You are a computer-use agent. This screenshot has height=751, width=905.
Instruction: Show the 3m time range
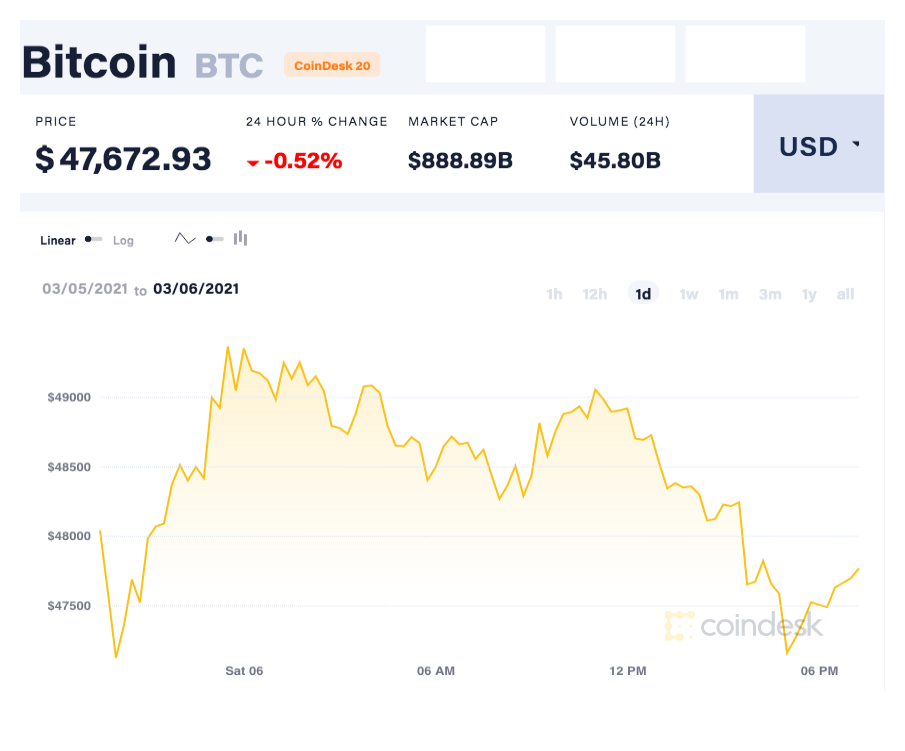770,294
